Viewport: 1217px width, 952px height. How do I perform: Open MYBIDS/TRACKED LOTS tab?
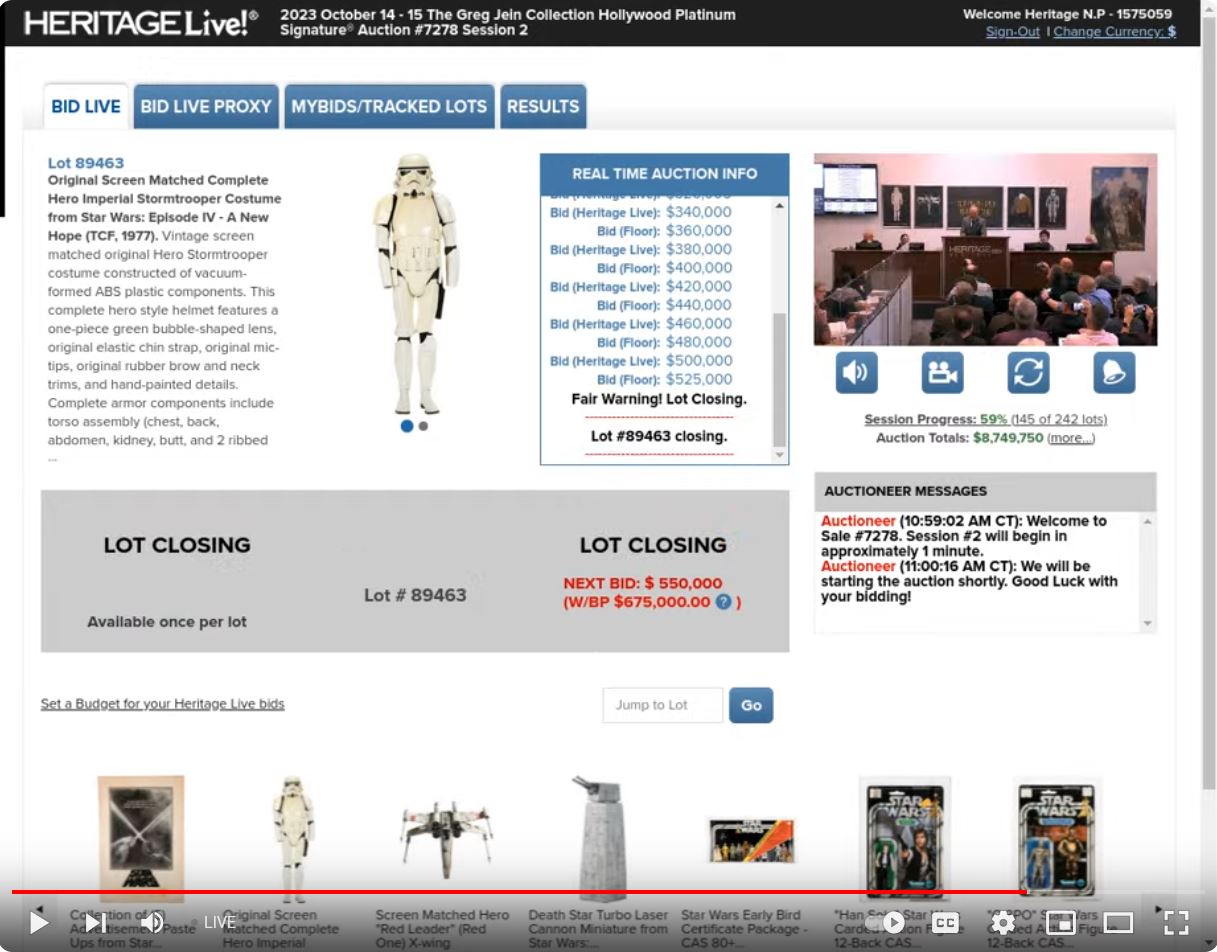click(389, 106)
